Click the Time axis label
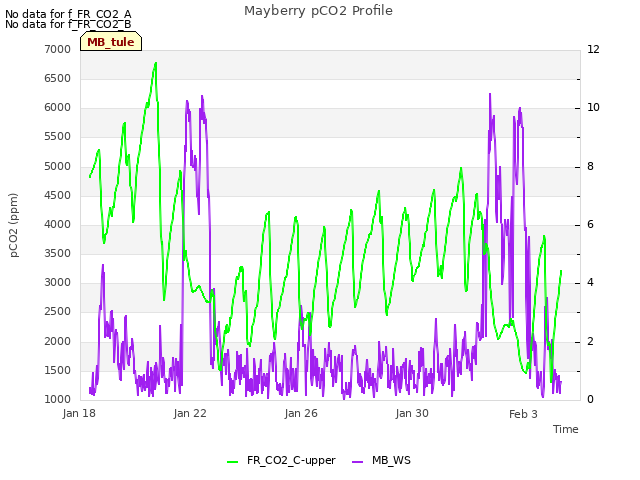 pos(566,429)
